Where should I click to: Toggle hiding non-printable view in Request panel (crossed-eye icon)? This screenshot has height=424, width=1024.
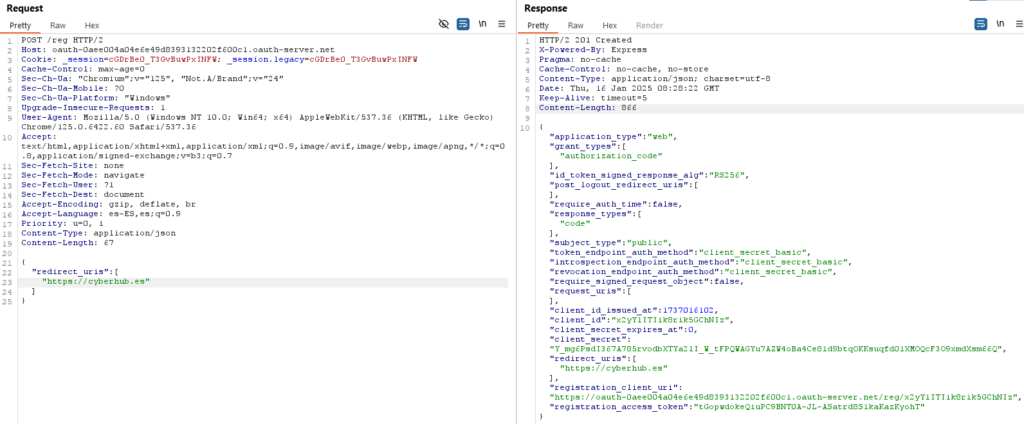point(444,24)
